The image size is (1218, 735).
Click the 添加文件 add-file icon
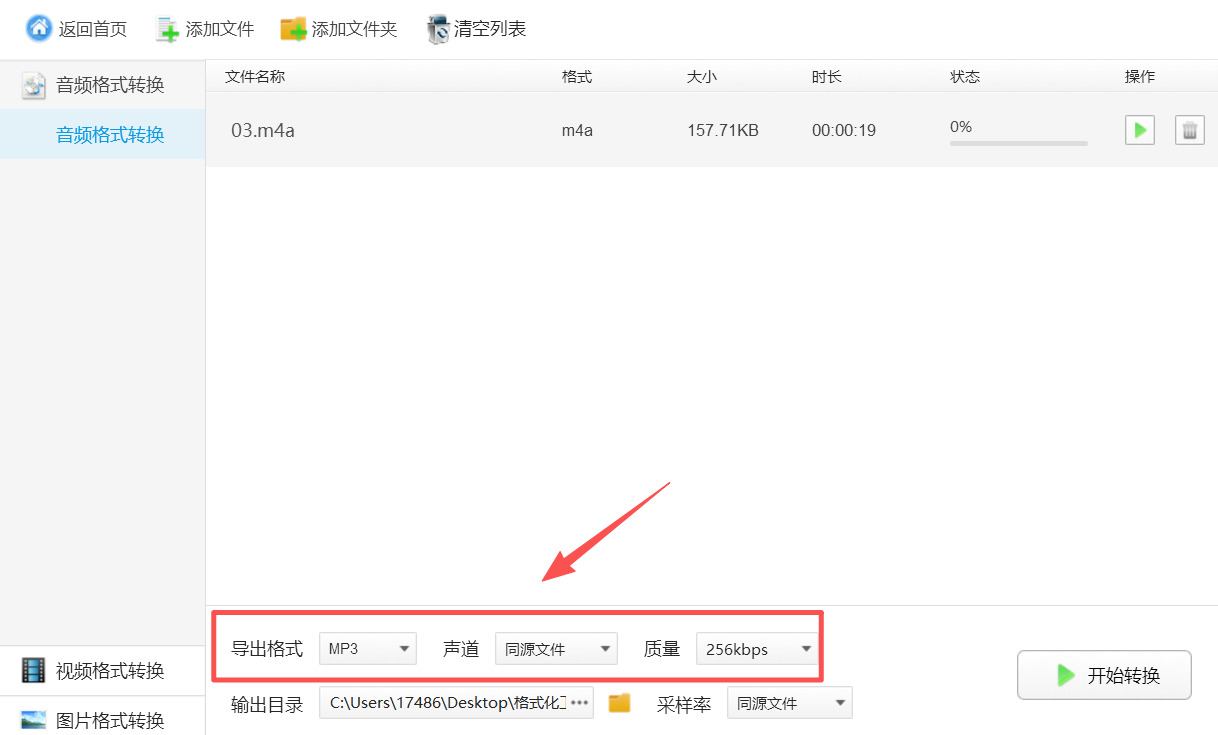coord(167,29)
